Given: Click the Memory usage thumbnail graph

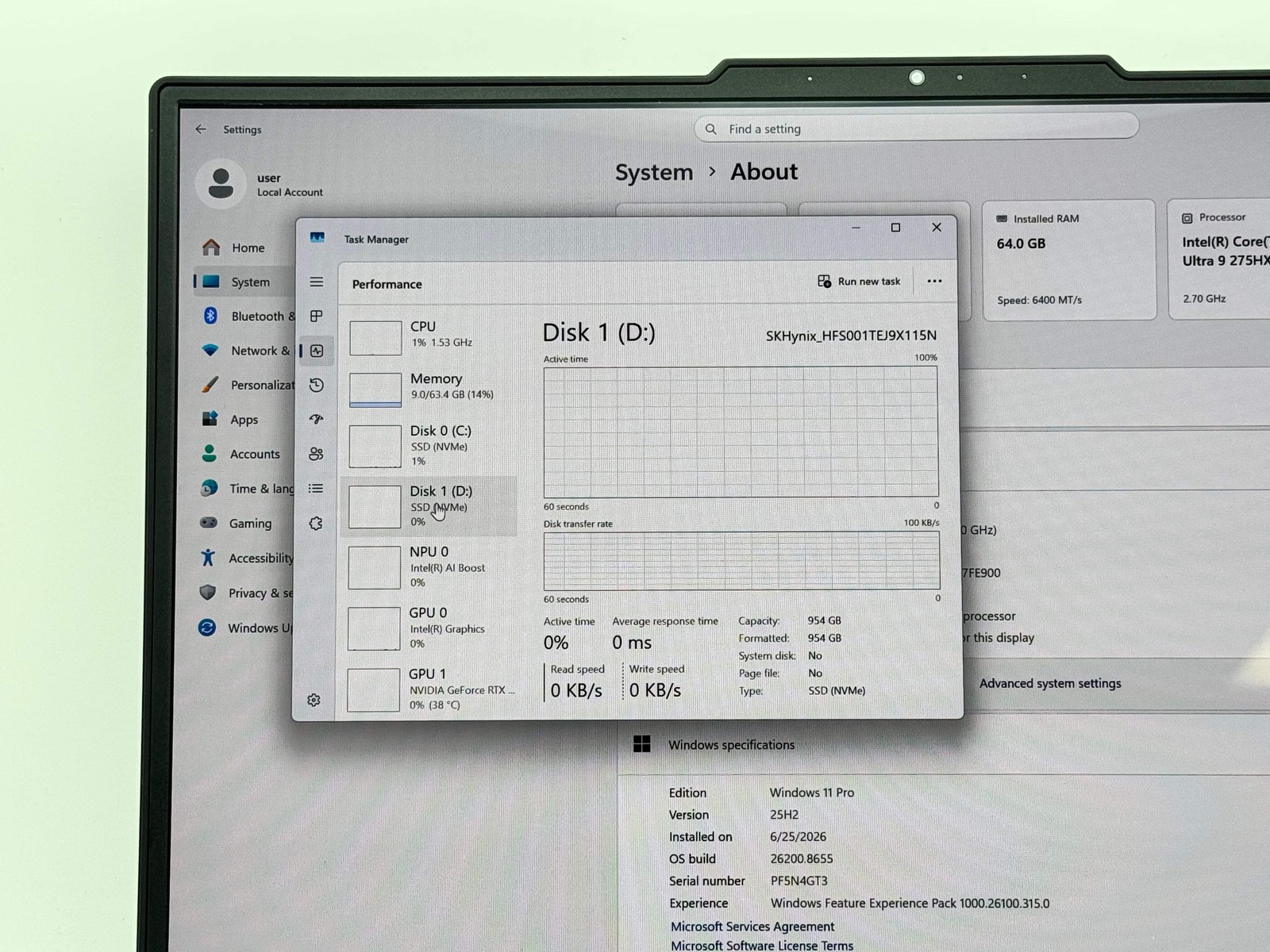Looking at the screenshot, I should (375, 390).
